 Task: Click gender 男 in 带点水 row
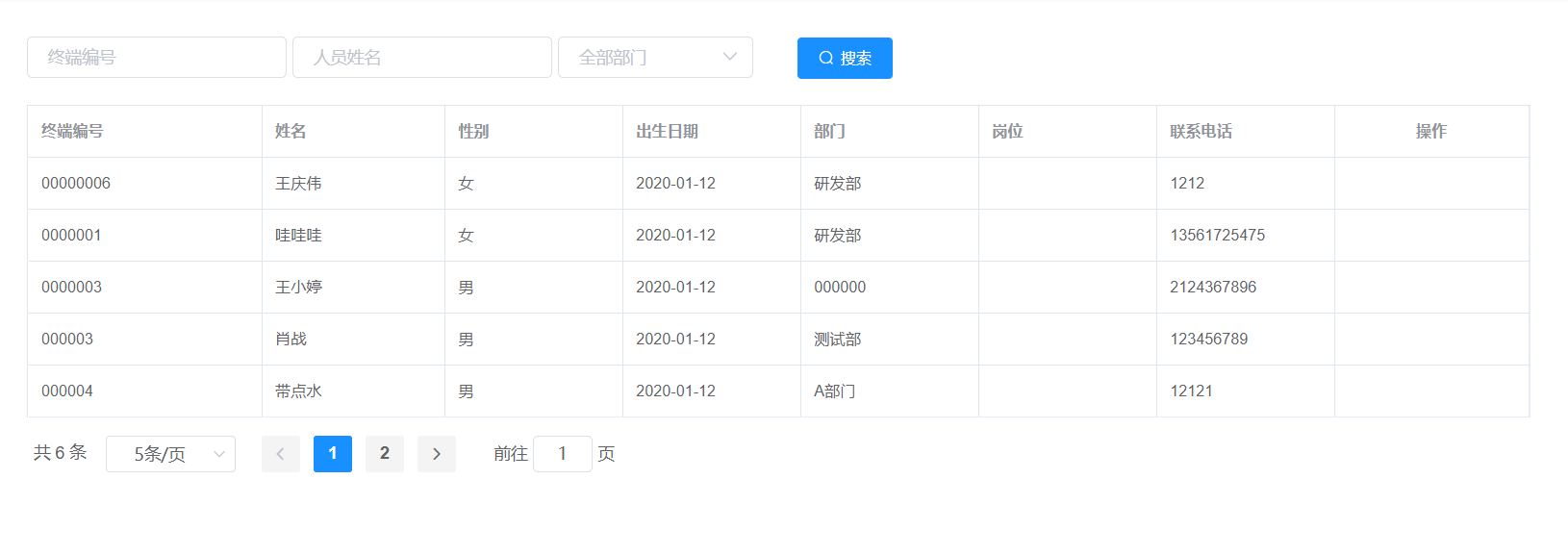pyautogui.click(x=466, y=391)
